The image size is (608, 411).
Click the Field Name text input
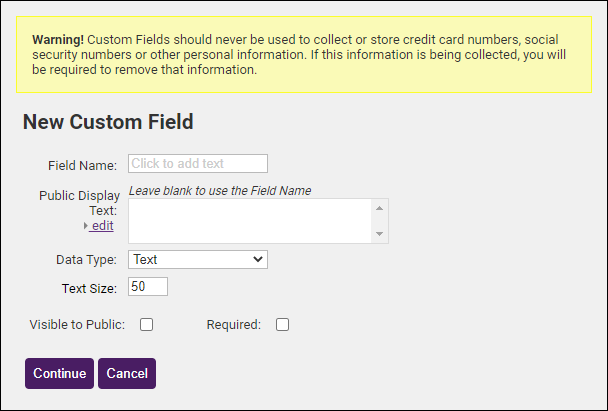point(198,164)
